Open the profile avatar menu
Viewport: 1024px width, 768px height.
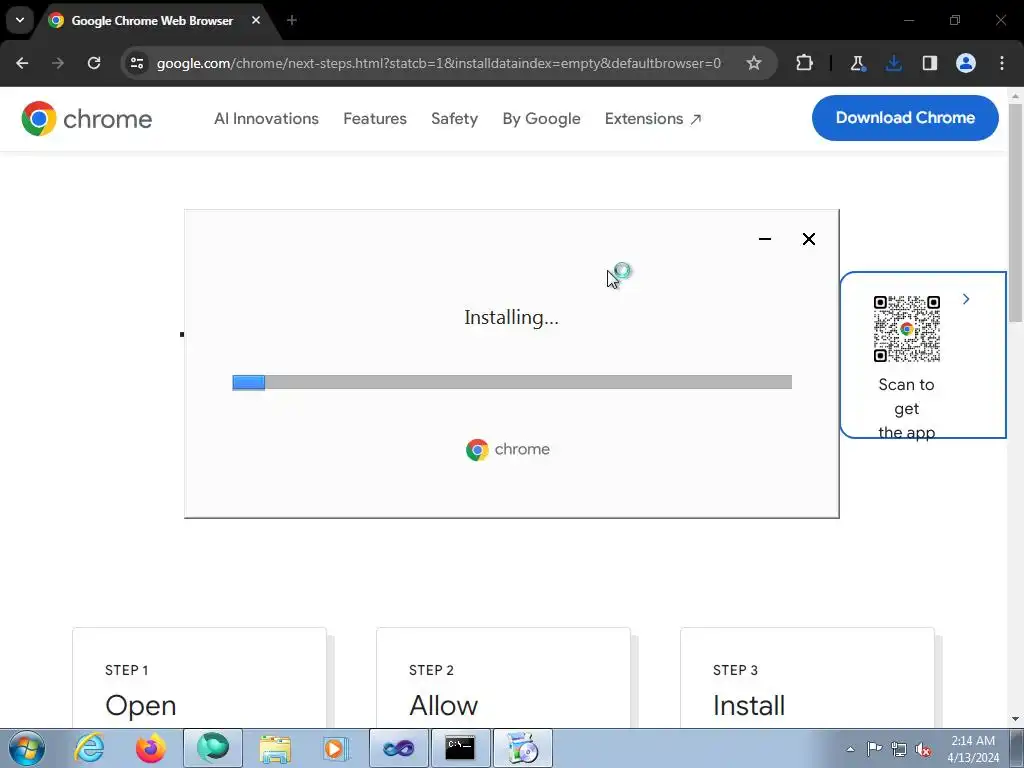point(966,63)
